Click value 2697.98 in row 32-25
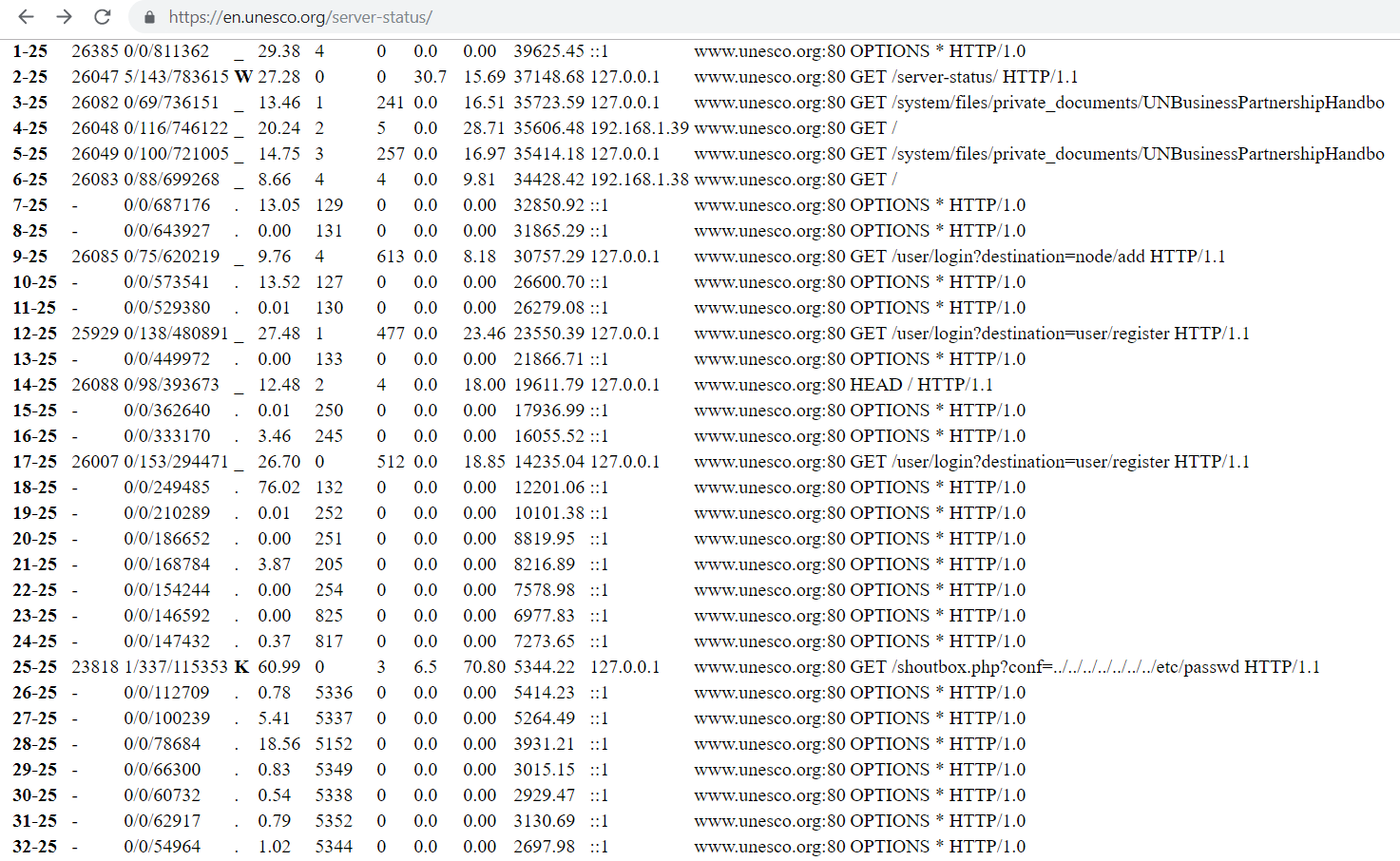 (x=545, y=847)
